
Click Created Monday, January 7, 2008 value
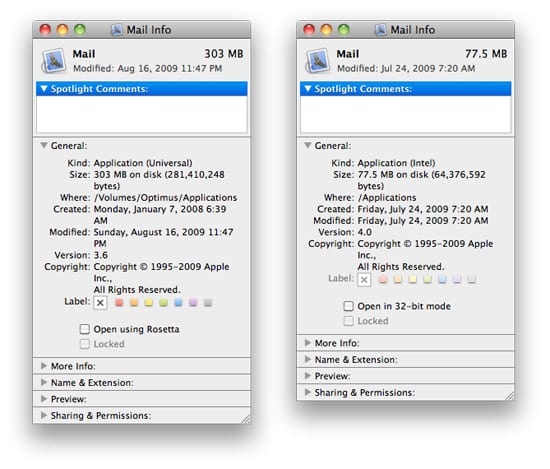coord(160,215)
